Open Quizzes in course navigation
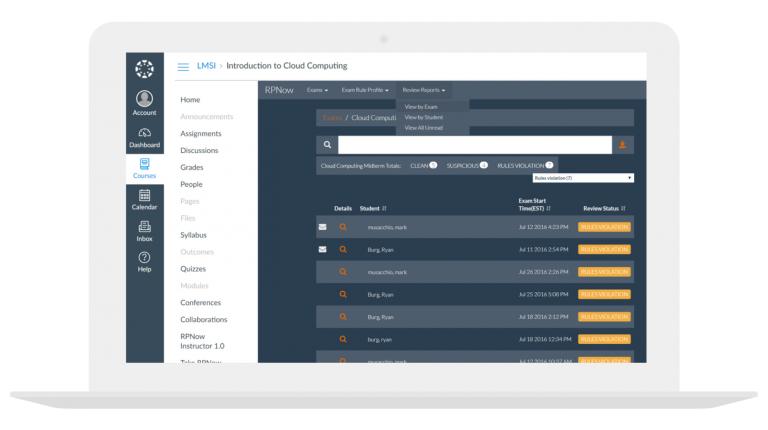 click(x=193, y=269)
